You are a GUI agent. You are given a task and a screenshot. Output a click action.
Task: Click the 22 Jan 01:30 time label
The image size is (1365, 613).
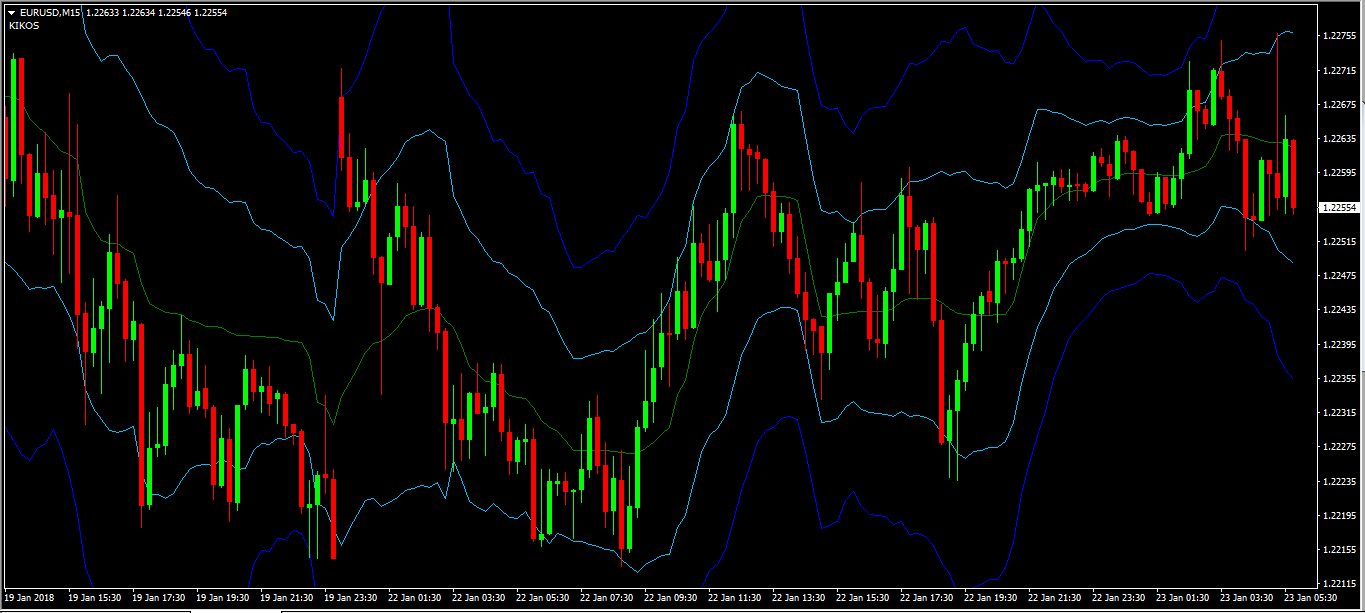click(413, 598)
